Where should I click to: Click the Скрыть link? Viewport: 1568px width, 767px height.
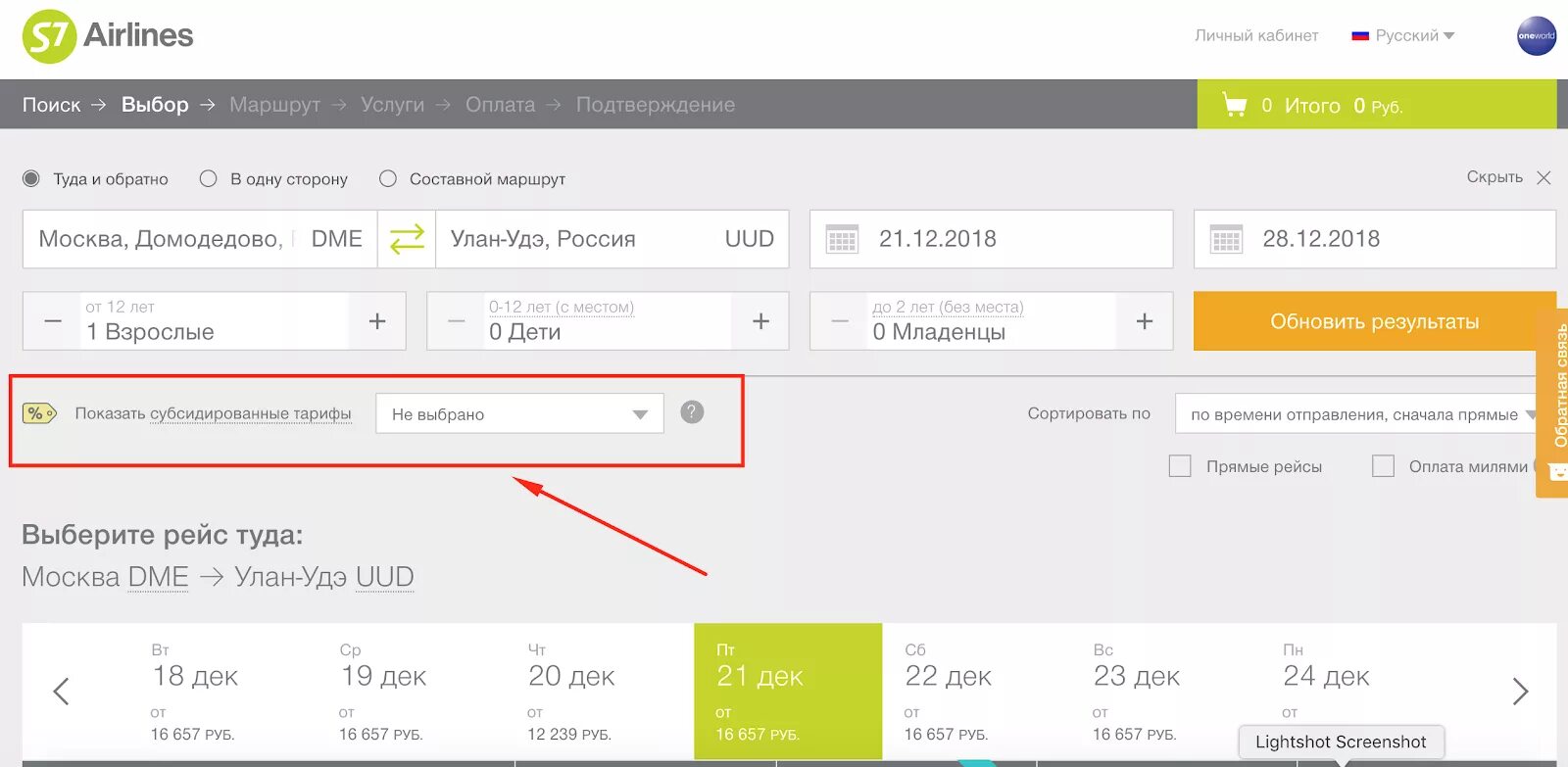[1494, 177]
